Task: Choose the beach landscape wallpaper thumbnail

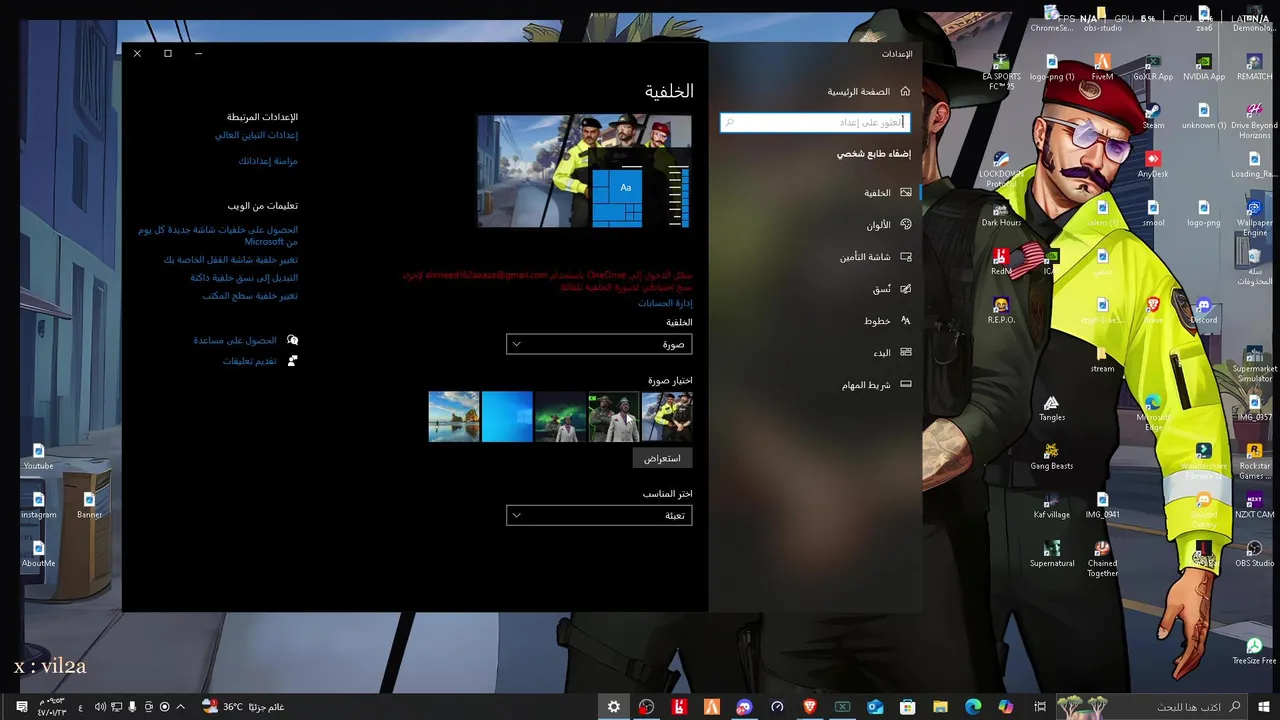Action: point(454,416)
